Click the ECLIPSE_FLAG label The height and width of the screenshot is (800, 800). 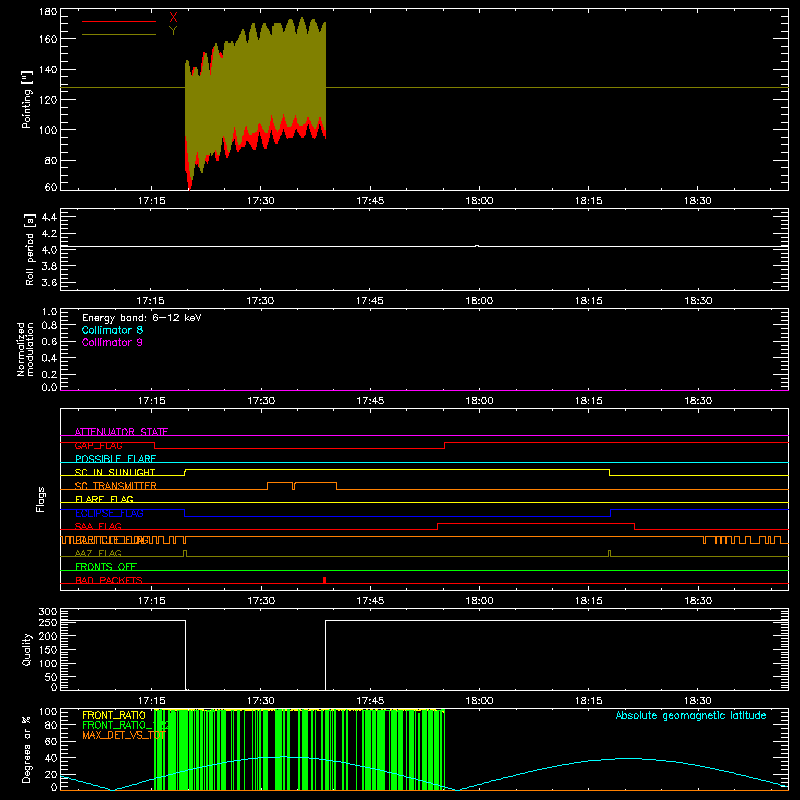click(109, 513)
